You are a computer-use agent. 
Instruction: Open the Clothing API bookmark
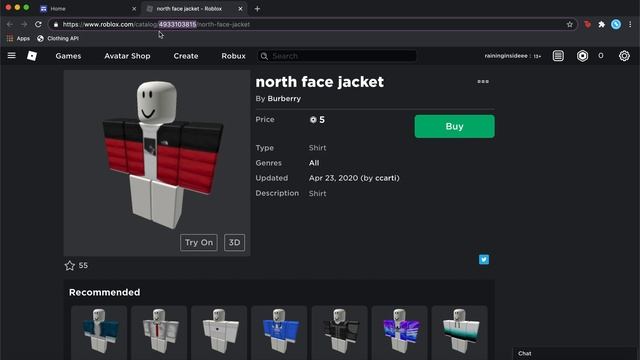point(58,38)
